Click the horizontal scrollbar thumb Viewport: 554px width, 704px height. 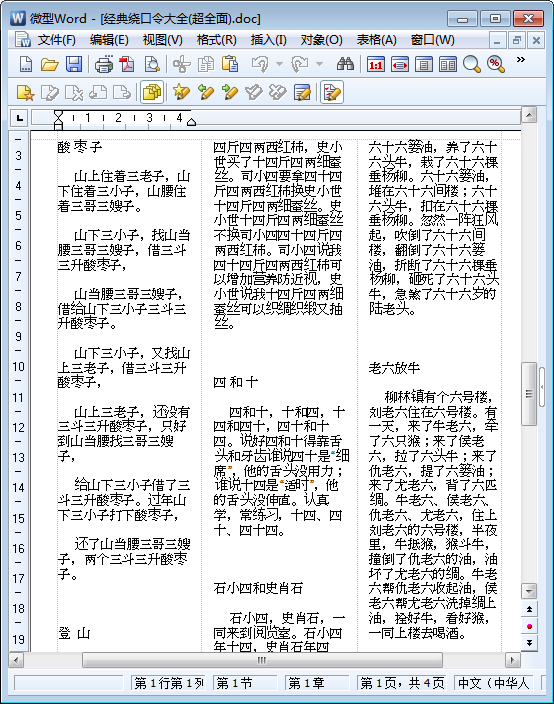[x=262, y=660]
